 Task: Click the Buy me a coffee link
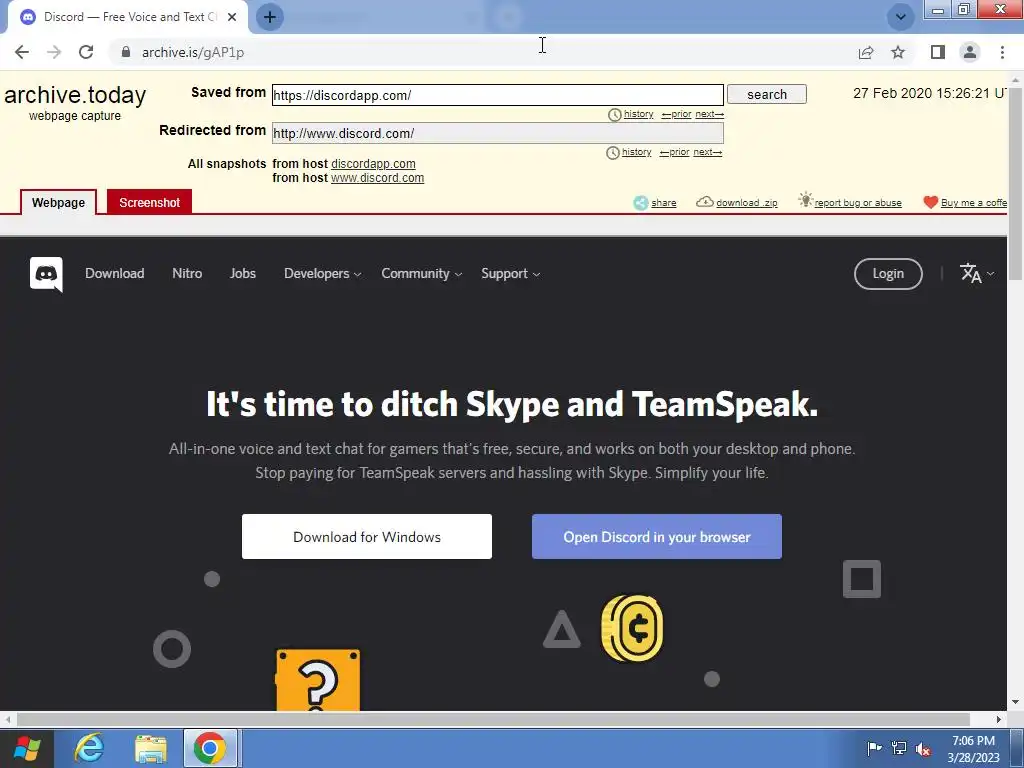[974, 203]
